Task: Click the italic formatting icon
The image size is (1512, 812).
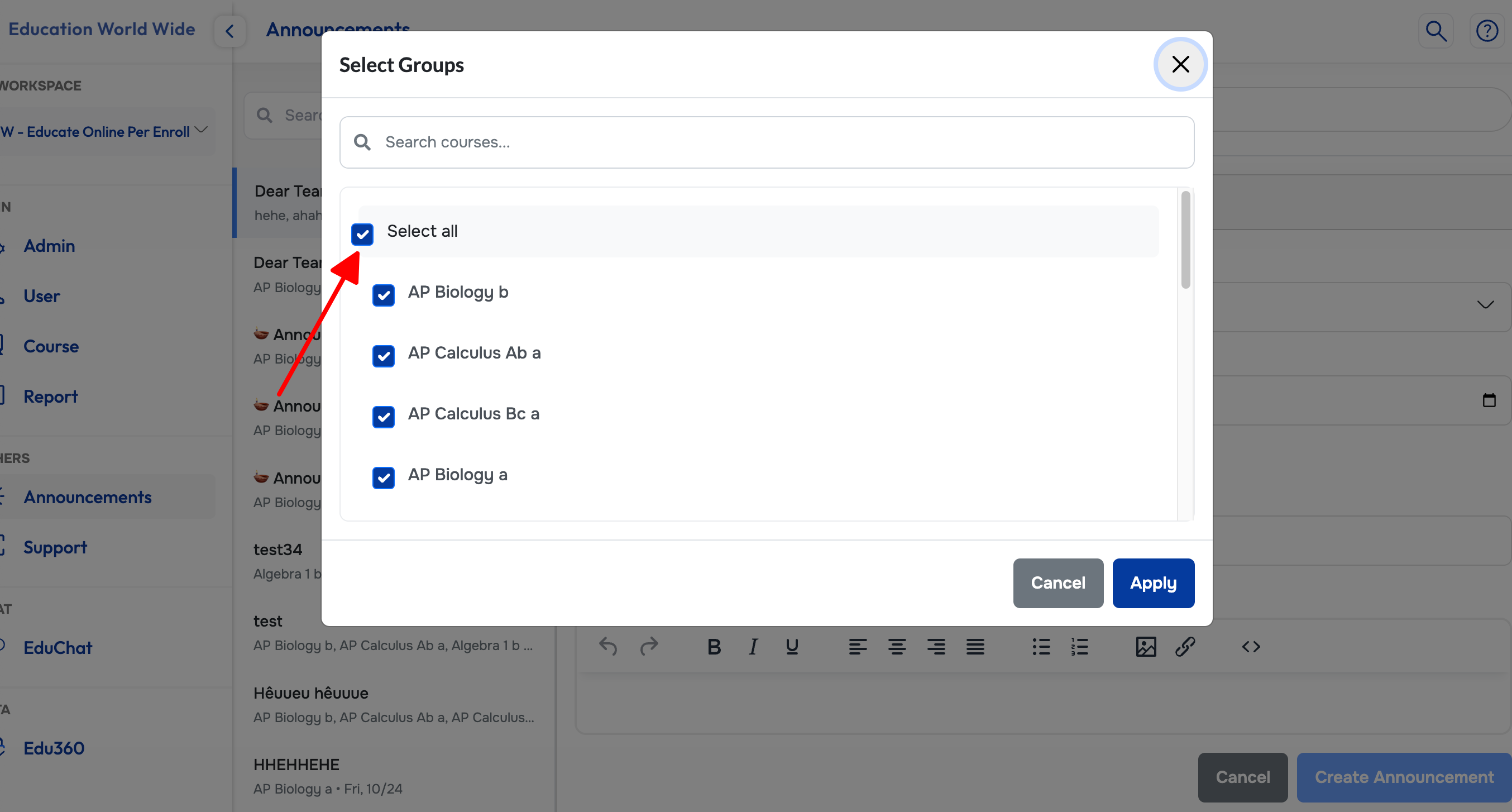Action: [x=753, y=647]
